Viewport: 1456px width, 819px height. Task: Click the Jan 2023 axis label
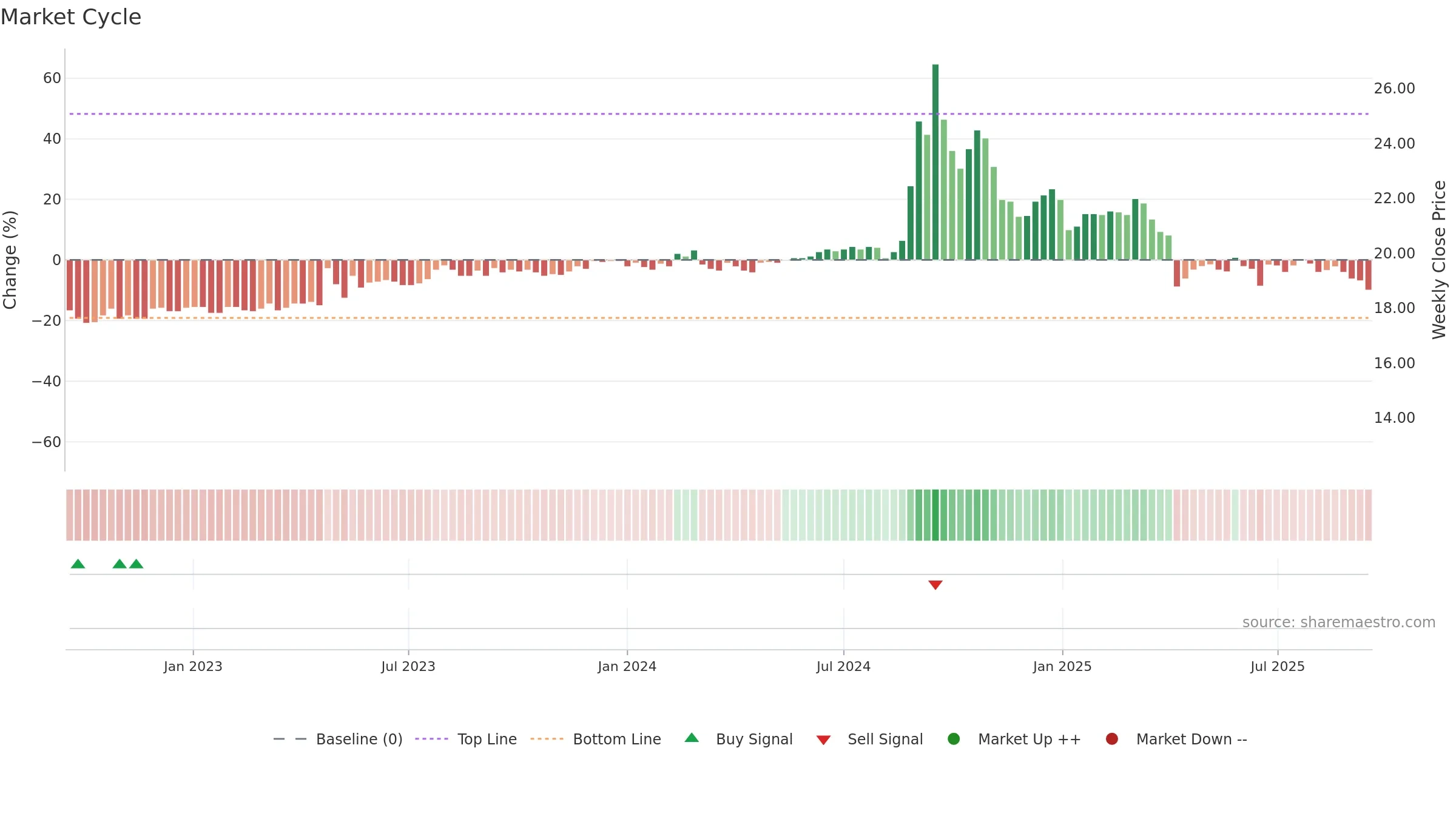pos(193,667)
